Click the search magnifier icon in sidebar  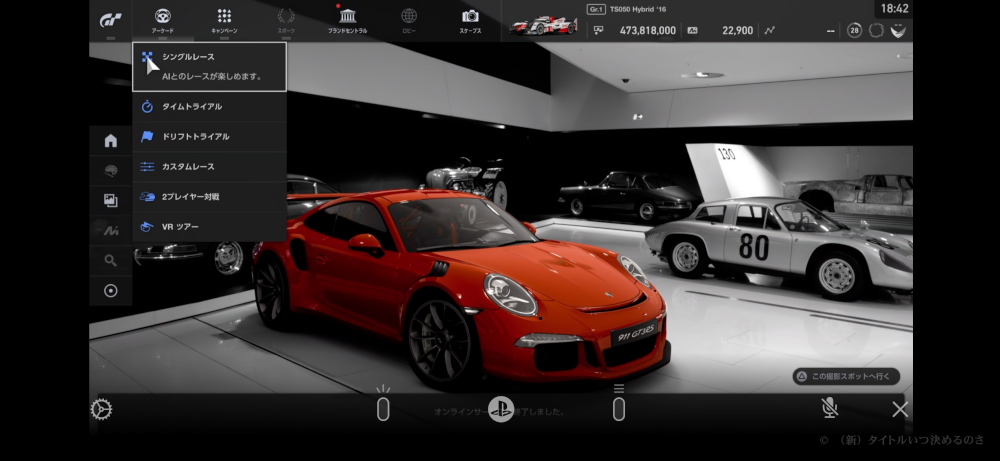coord(111,260)
